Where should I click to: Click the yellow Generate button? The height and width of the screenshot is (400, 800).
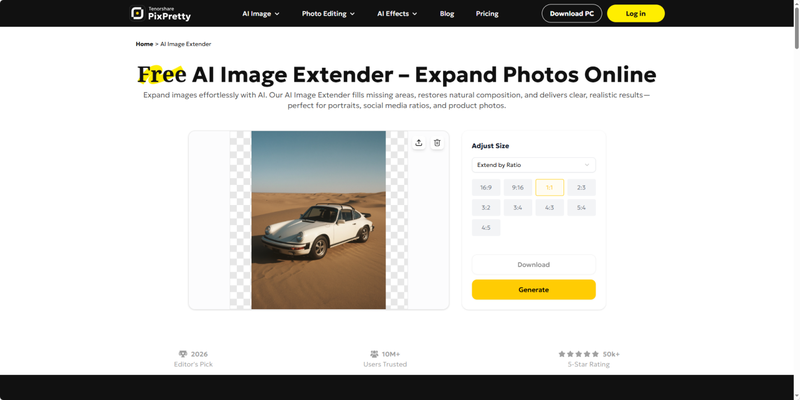coord(534,290)
